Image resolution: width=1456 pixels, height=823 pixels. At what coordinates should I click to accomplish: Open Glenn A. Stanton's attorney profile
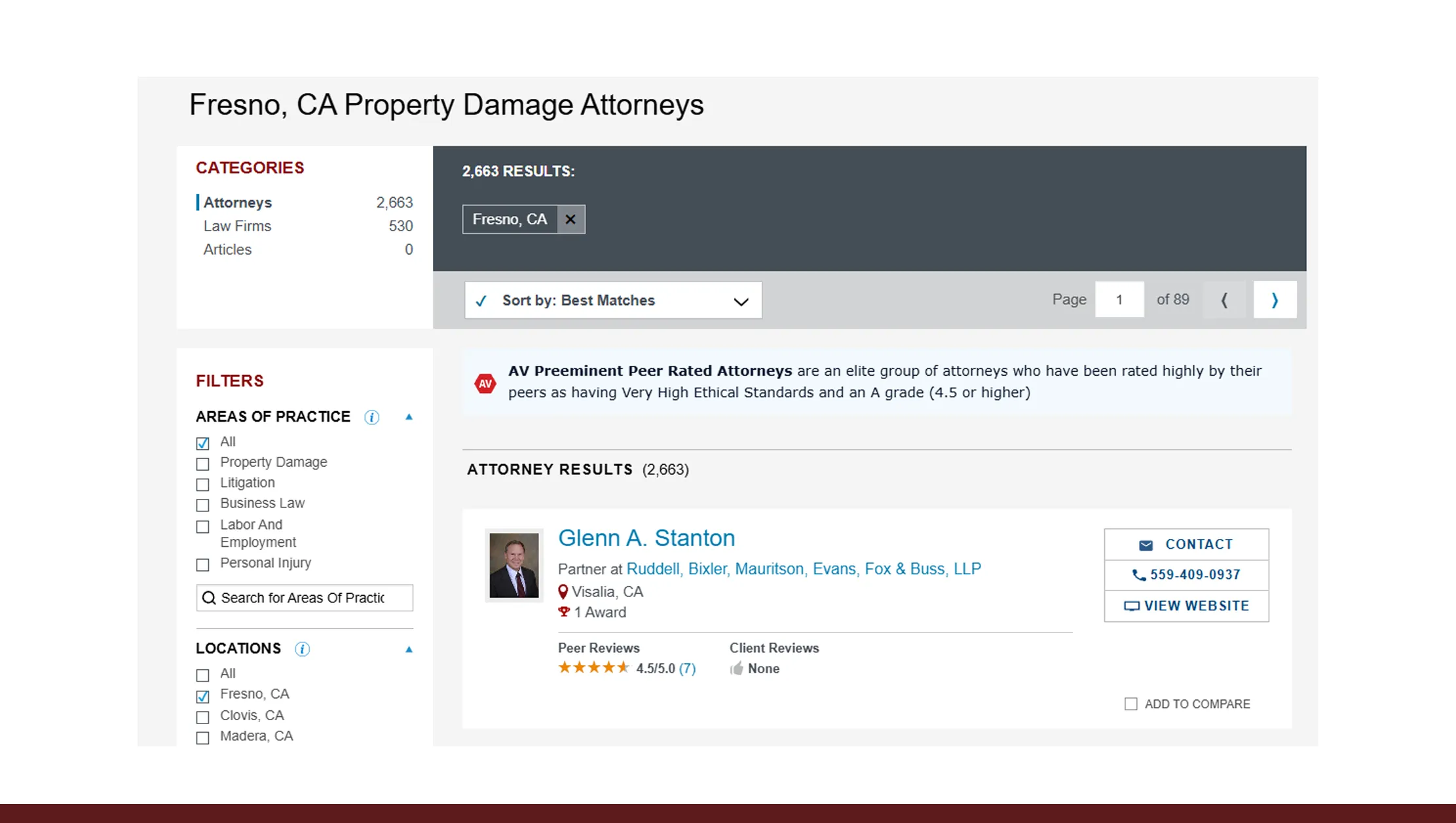click(x=646, y=538)
